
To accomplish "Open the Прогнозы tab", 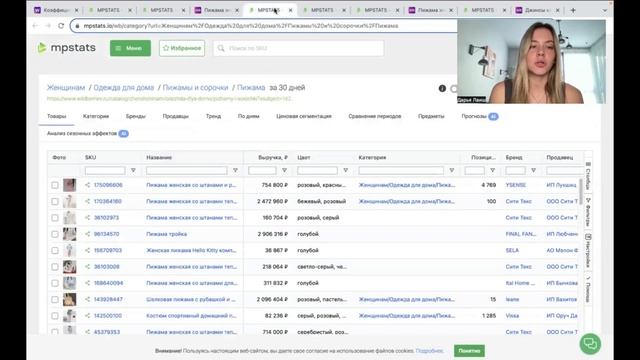I will pos(480,116).
